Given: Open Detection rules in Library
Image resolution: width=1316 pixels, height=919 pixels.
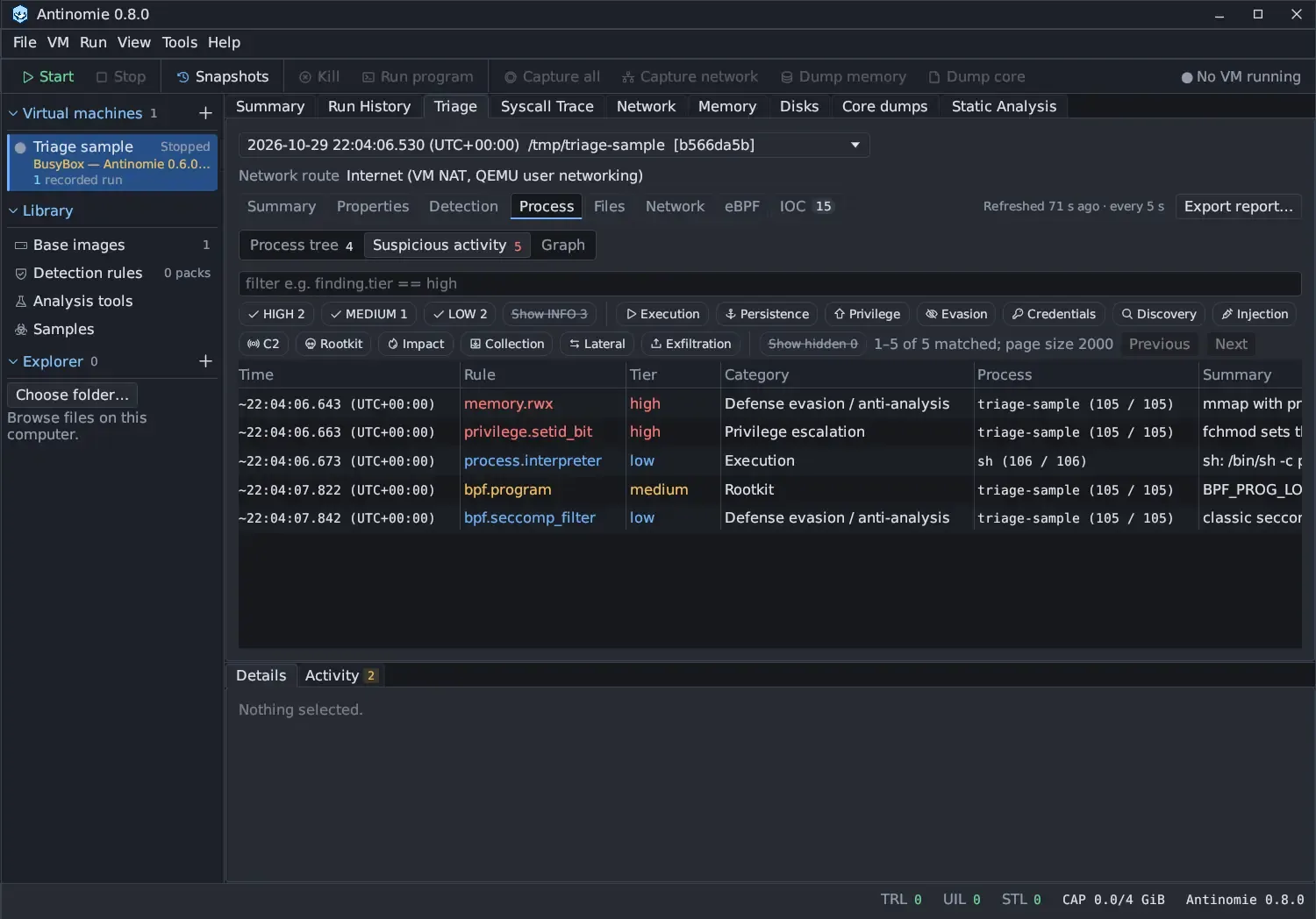Looking at the screenshot, I should [112, 273].
